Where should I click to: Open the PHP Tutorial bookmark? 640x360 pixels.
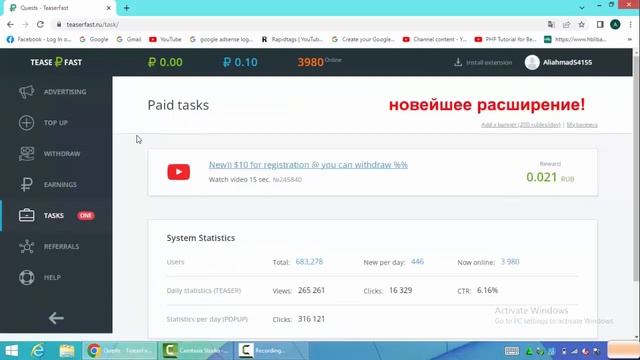tap(506, 39)
